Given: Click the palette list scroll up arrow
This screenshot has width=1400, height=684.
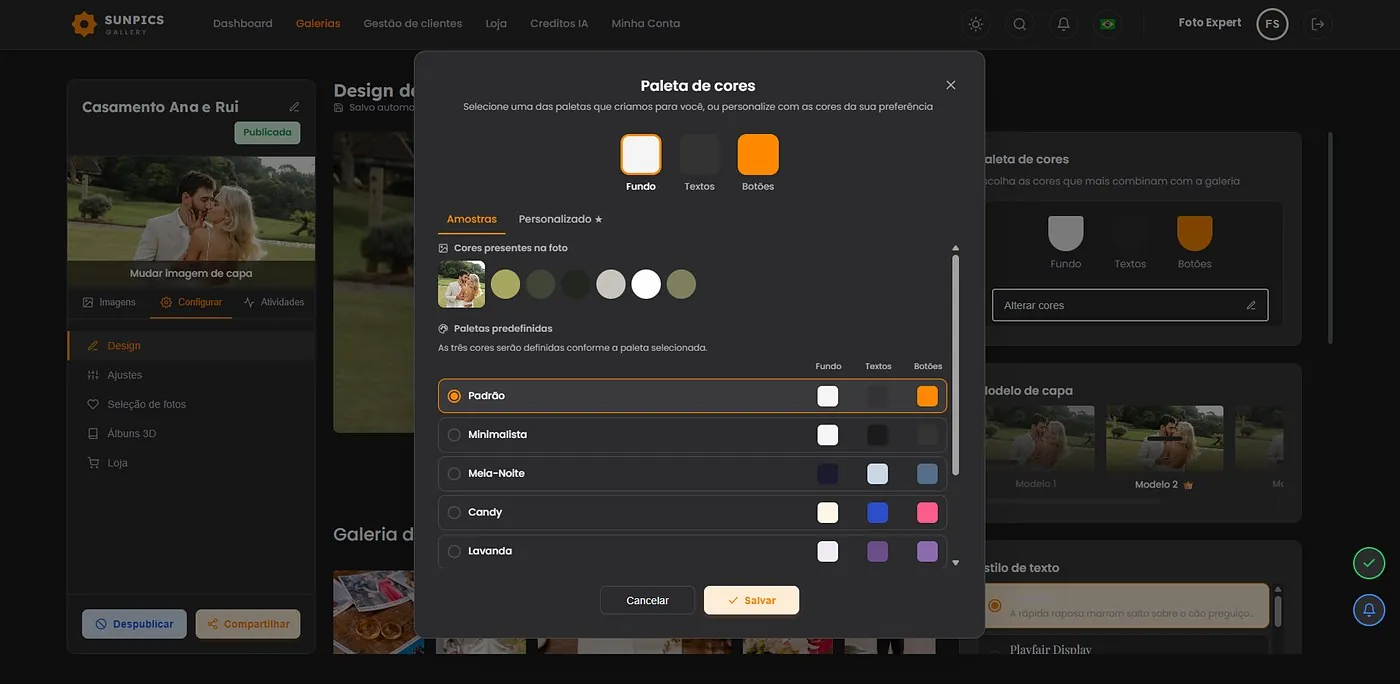Looking at the screenshot, I should 955,248.
